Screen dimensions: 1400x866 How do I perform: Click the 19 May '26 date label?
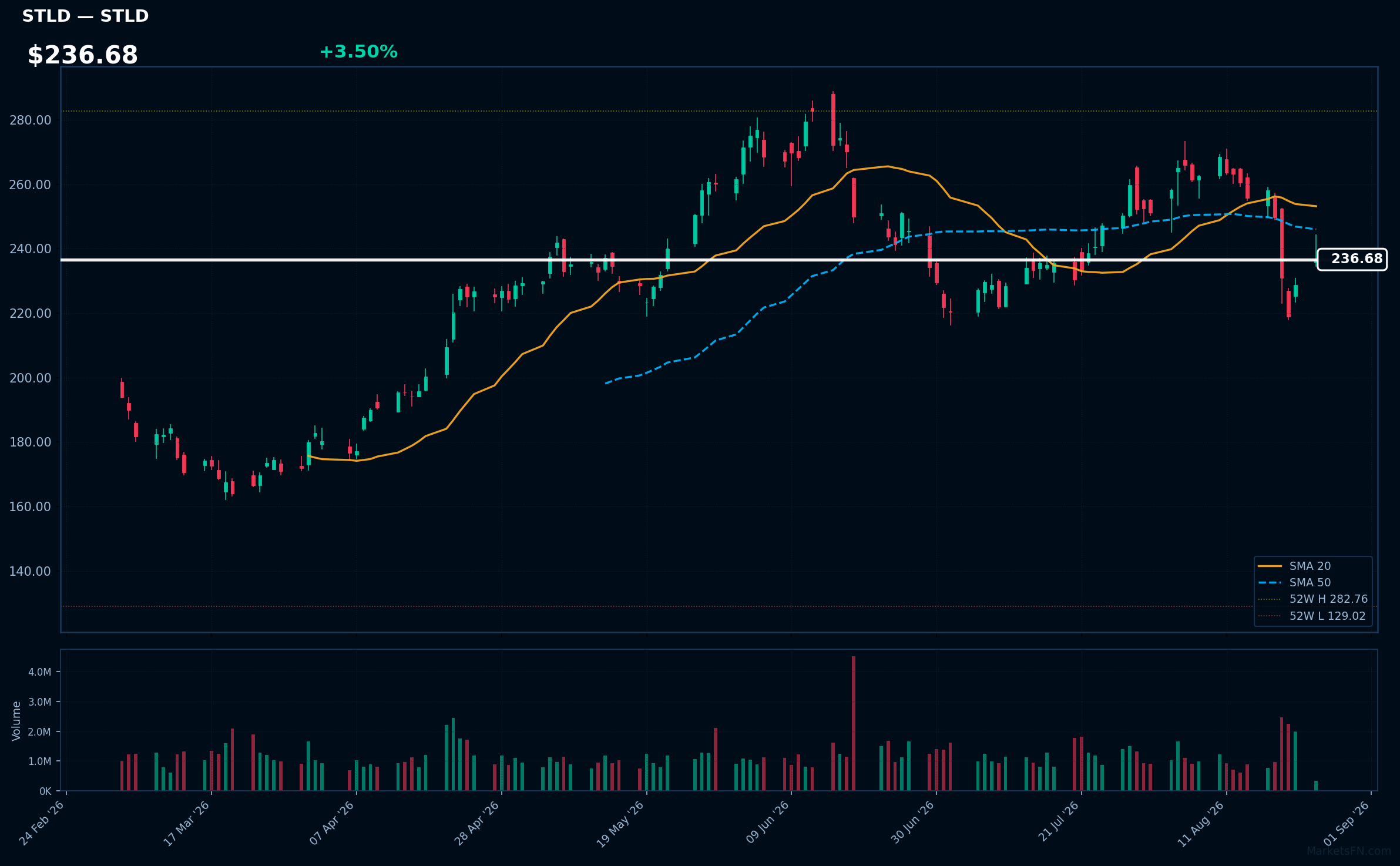click(x=621, y=824)
